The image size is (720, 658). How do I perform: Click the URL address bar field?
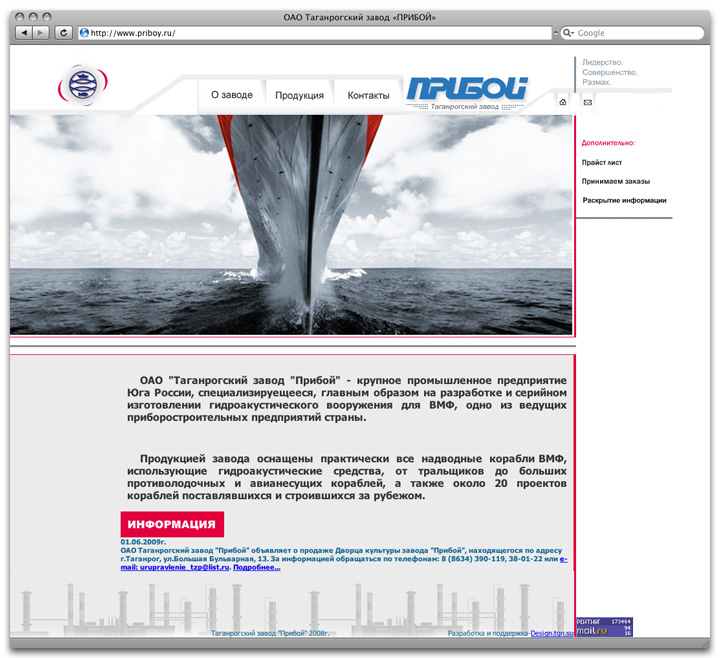coord(315,33)
